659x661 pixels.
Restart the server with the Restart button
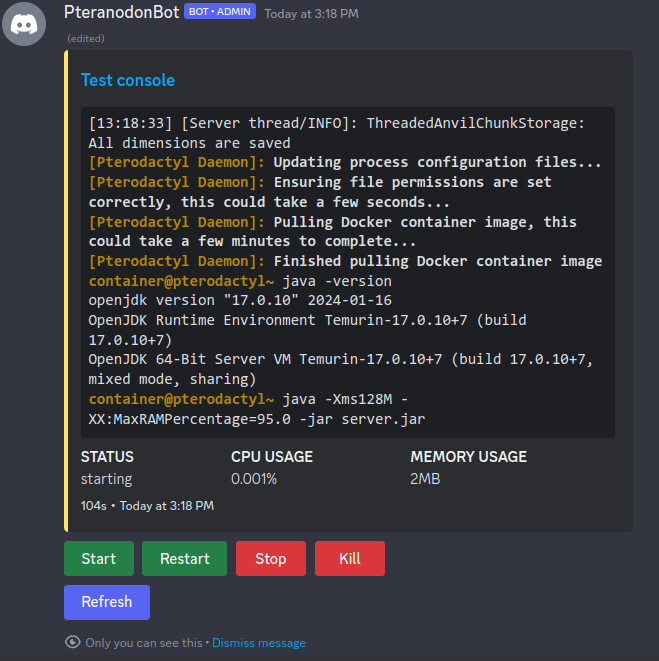[184, 558]
